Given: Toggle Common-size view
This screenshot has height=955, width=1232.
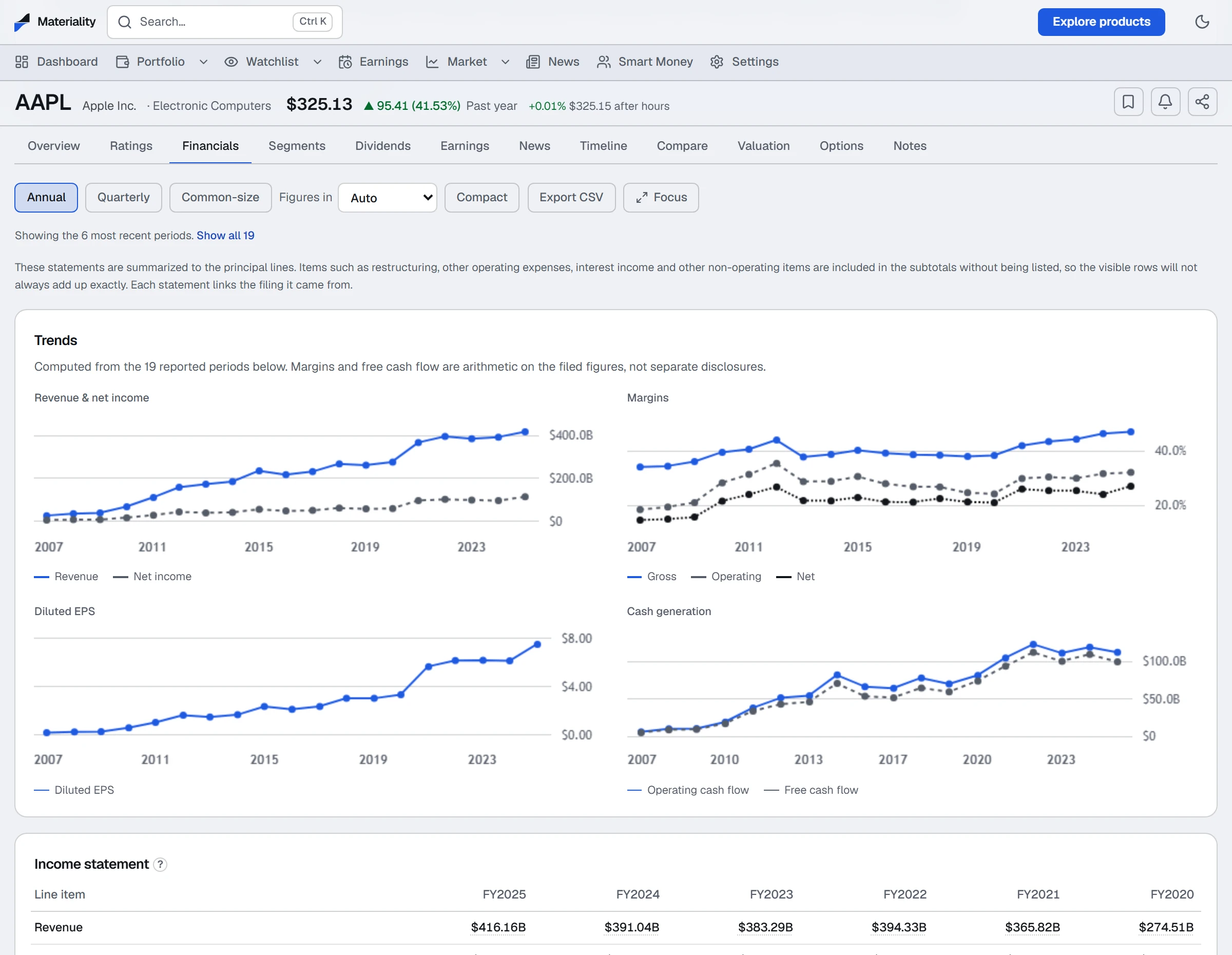Looking at the screenshot, I should click(221, 198).
